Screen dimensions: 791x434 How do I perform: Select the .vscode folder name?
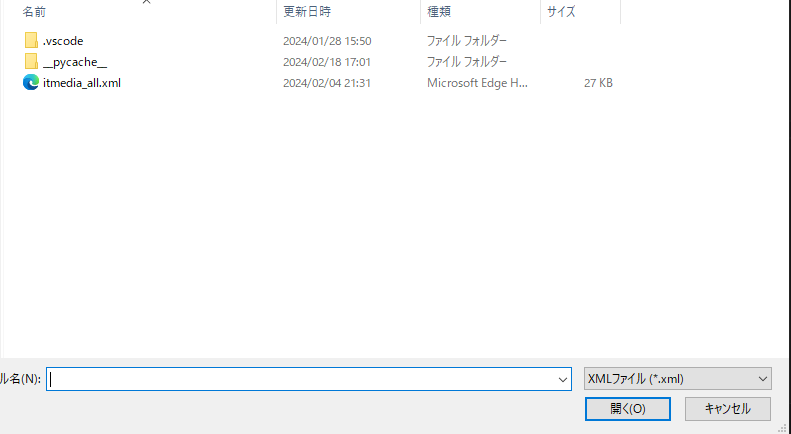click(63, 41)
